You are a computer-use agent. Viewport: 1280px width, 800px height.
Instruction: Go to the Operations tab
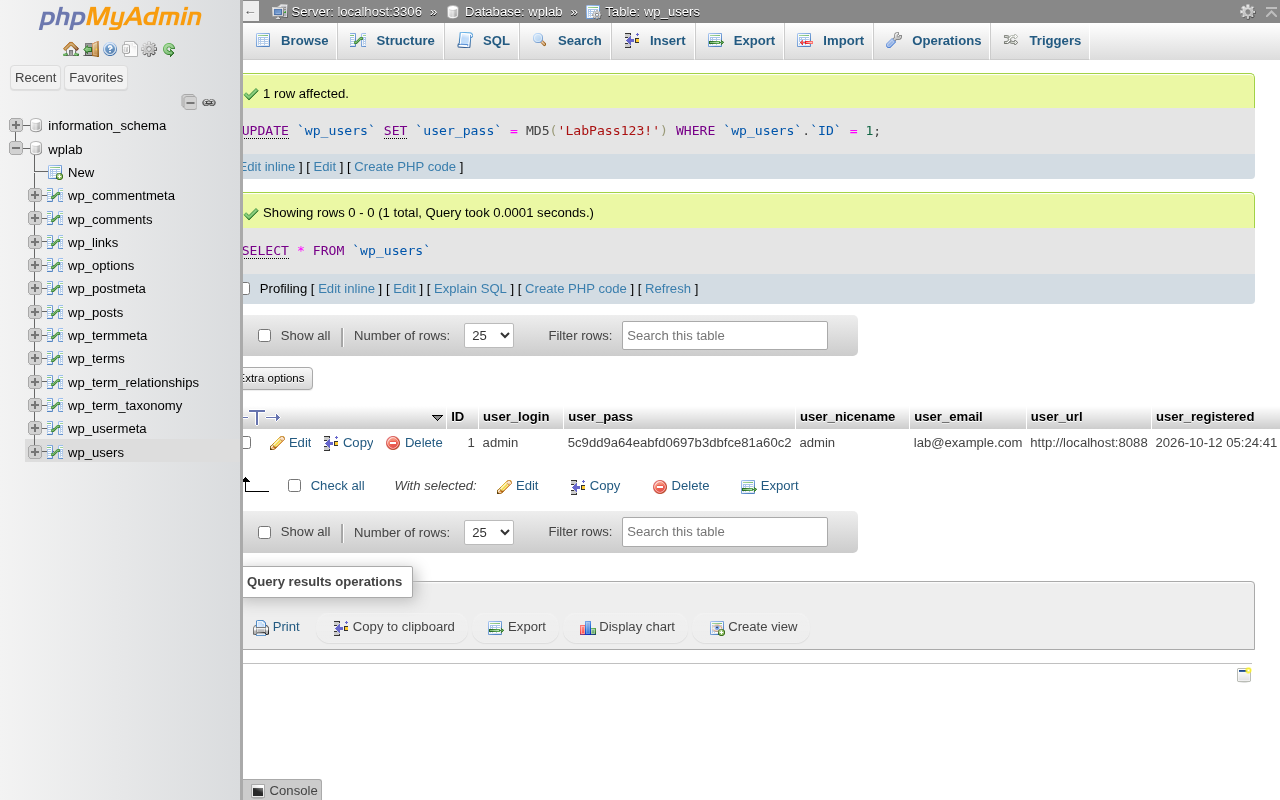click(933, 41)
